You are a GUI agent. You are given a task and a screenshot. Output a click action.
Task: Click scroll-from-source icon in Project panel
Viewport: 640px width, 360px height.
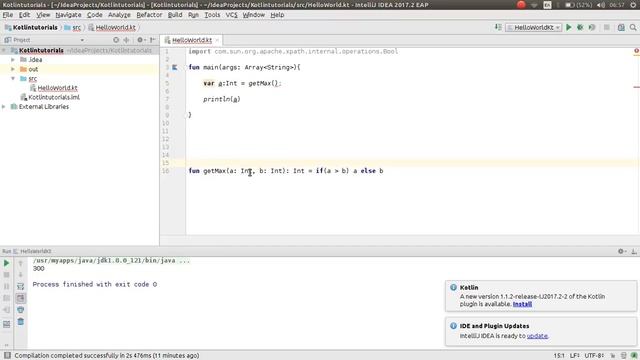pos(116,40)
